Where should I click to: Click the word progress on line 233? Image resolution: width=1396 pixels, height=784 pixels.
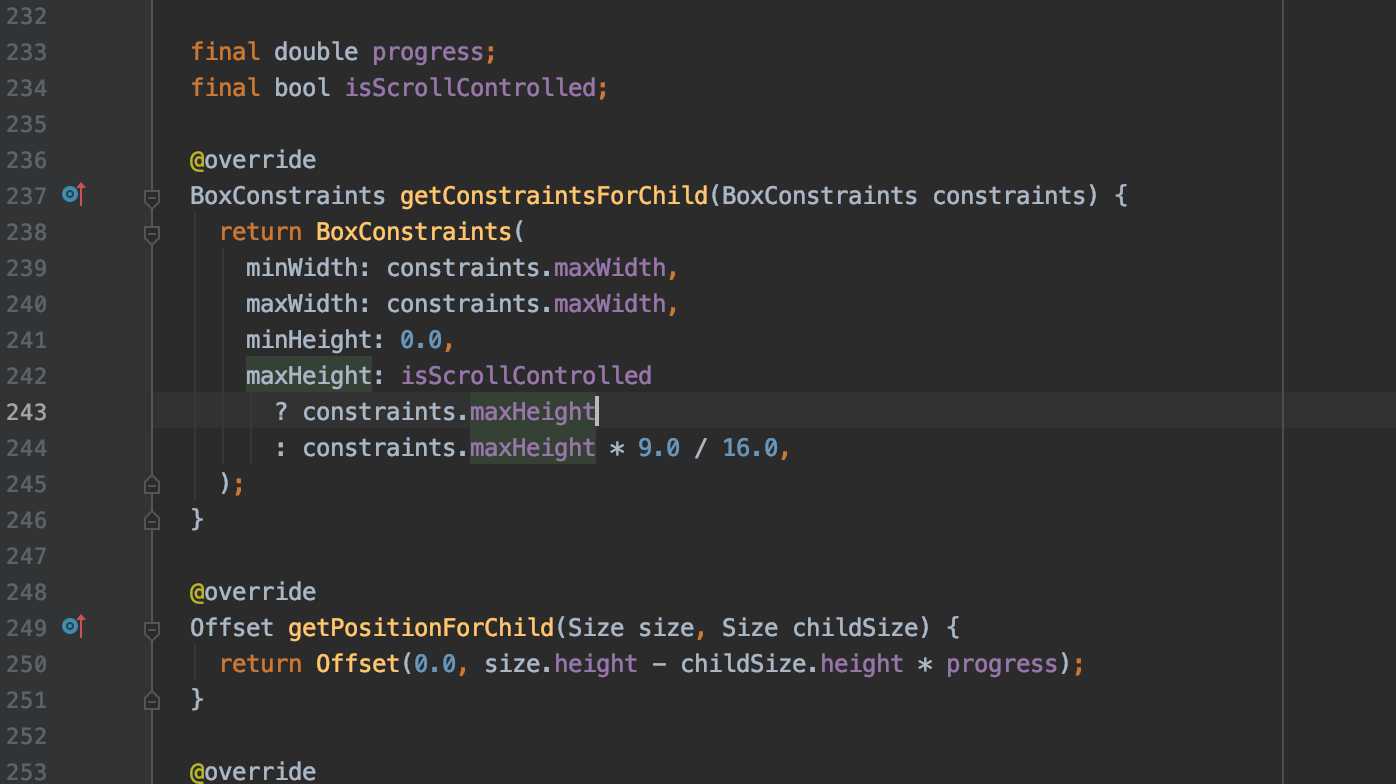429,52
